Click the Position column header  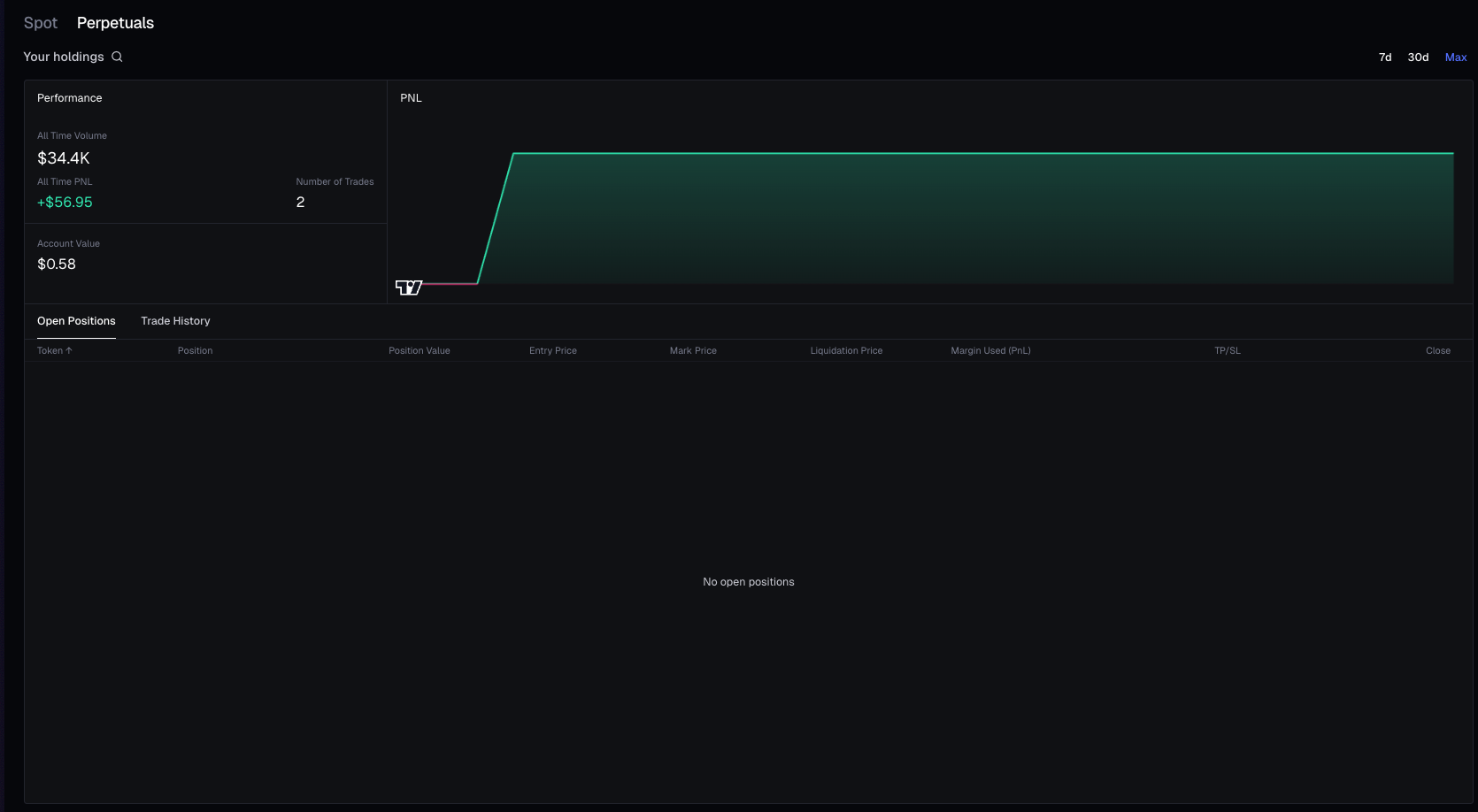pyautogui.click(x=195, y=351)
